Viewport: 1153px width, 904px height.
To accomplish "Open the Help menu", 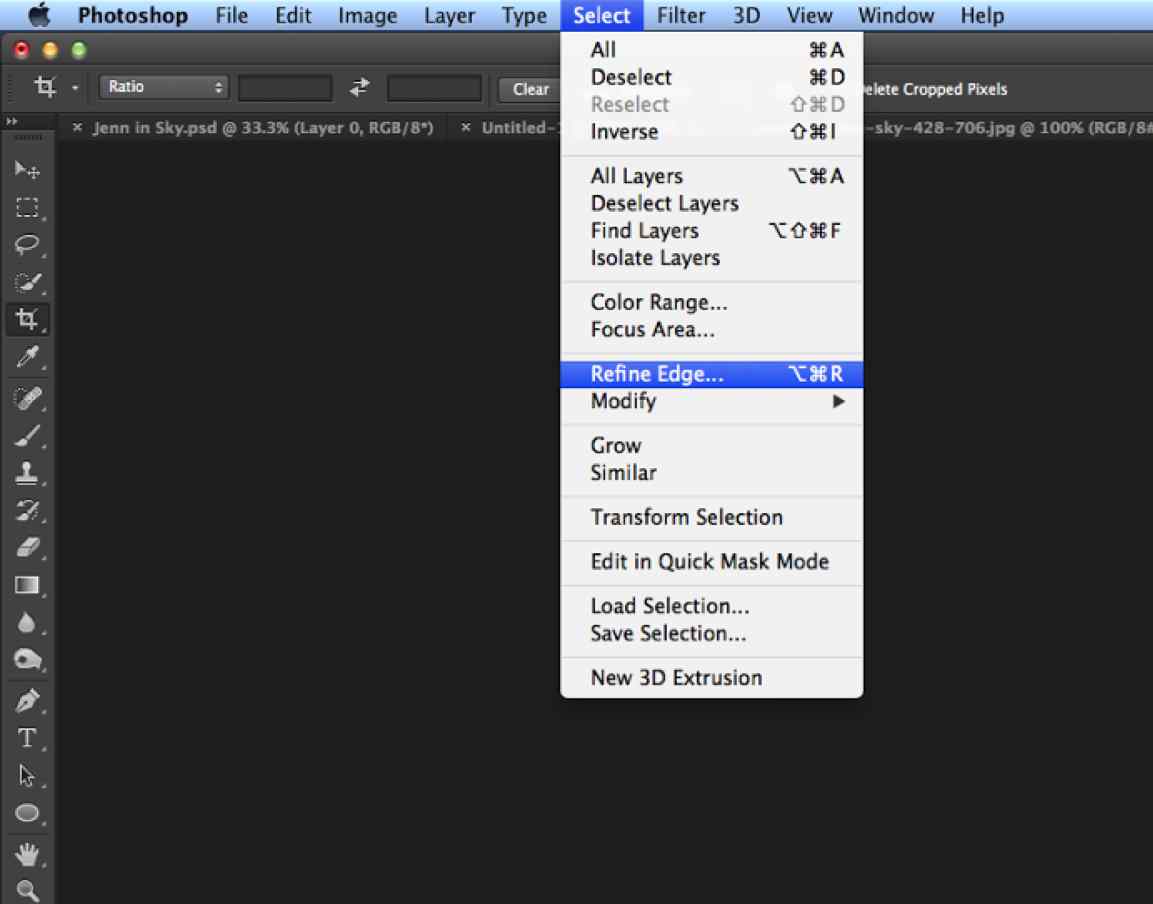I will tap(982, 15).
